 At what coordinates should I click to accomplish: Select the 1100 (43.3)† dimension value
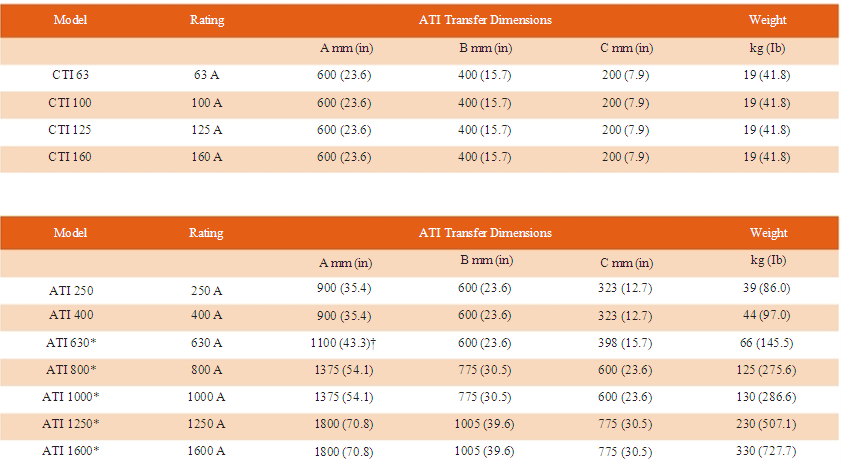click(343, 342)
